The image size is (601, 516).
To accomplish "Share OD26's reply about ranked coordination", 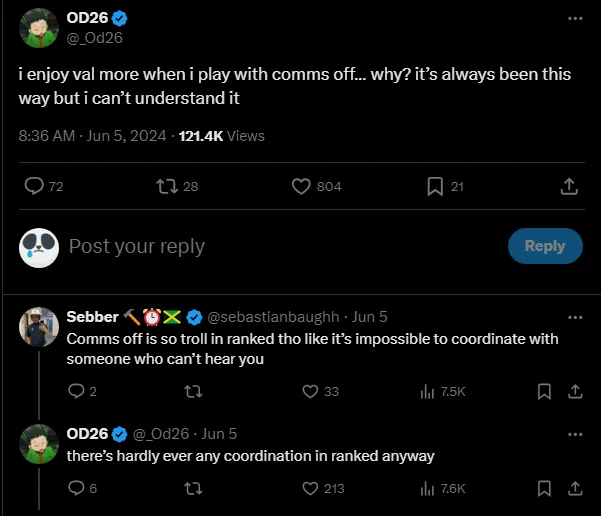I will pyautogui.click(x=575, y=488).
